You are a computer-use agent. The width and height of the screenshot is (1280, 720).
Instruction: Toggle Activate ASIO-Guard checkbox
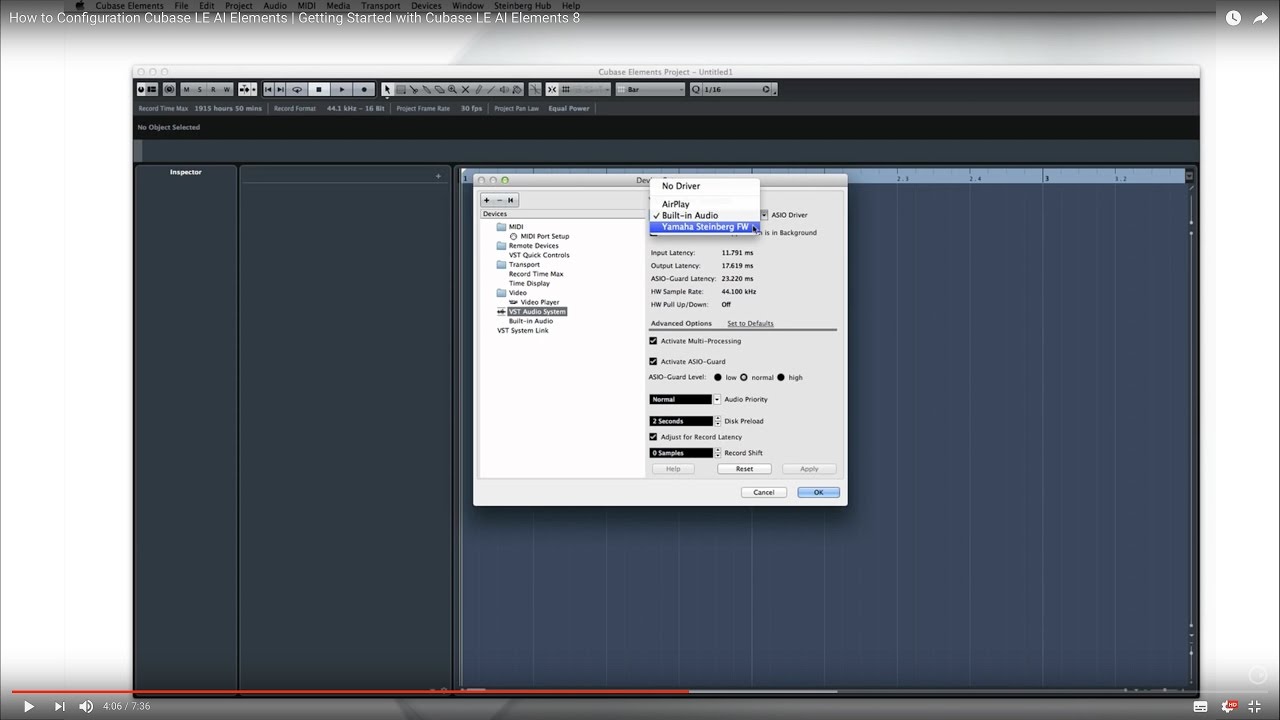(x=653, y=361)
